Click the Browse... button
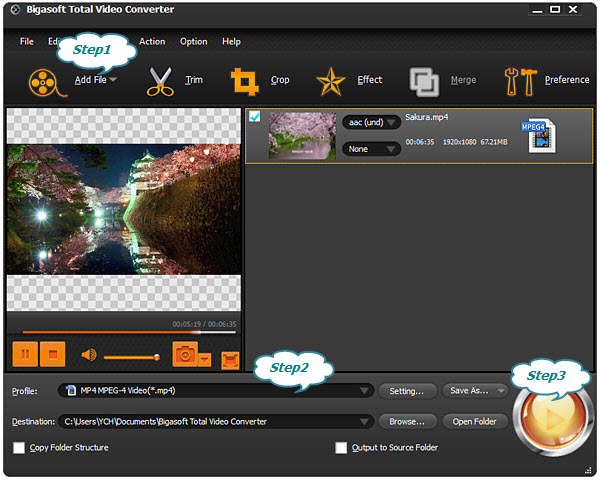Screen dimensions: 600x480 (x=407, y=422)
